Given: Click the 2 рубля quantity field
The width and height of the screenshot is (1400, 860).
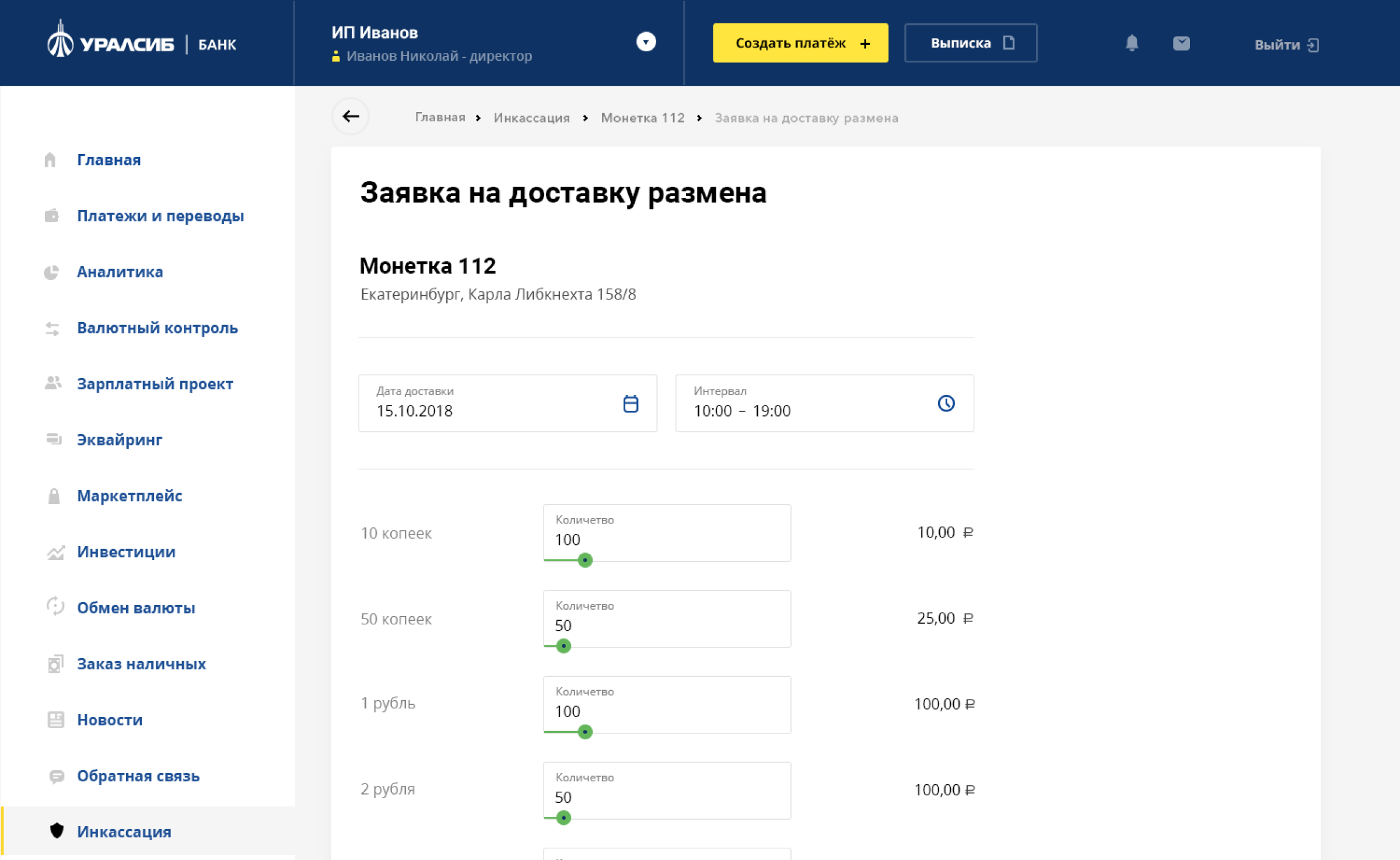Looking at the screenshot, I should (x=667, y=790).
